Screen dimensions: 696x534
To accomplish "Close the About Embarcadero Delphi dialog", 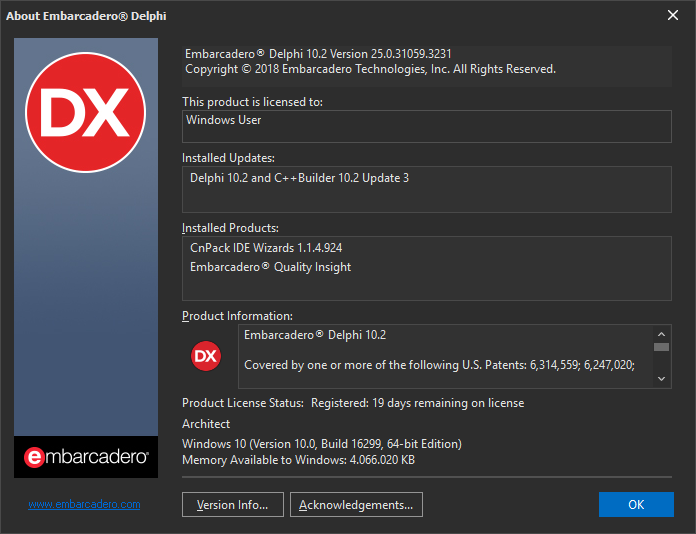I will pyautogui.click(x=673, y=16).
